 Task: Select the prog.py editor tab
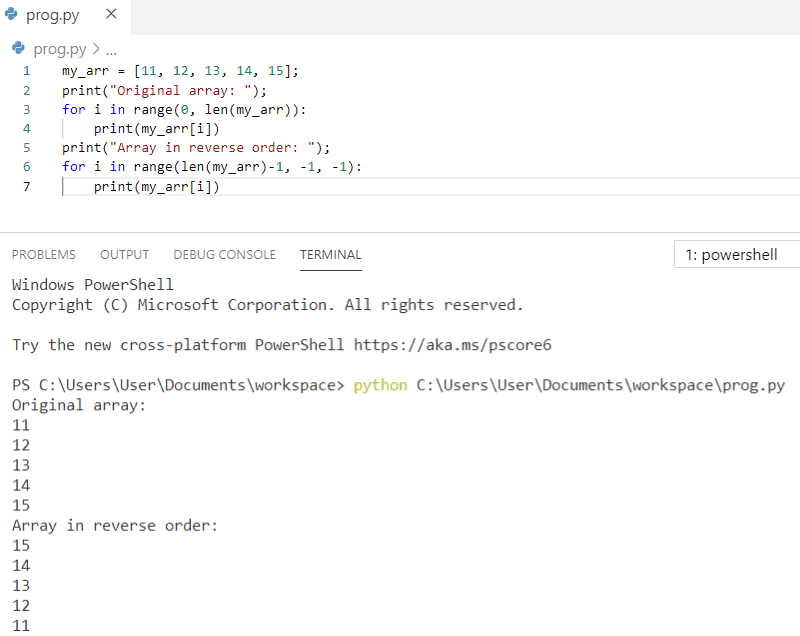65,17
